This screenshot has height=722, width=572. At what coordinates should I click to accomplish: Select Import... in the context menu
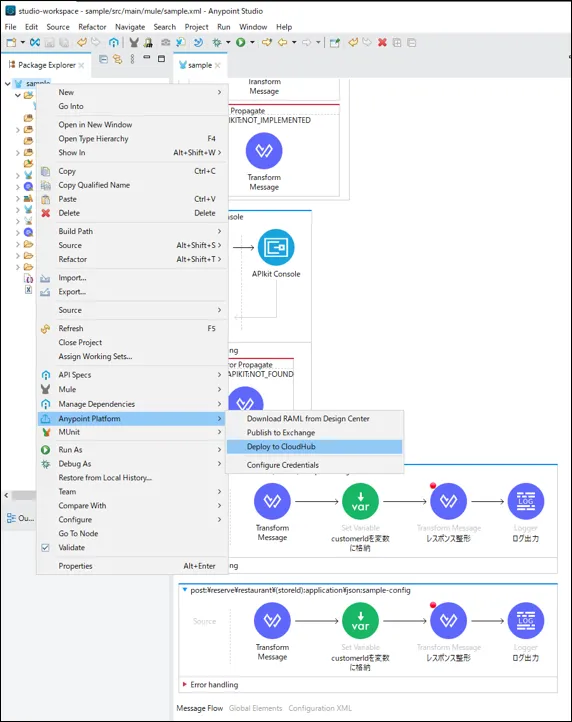133,278
